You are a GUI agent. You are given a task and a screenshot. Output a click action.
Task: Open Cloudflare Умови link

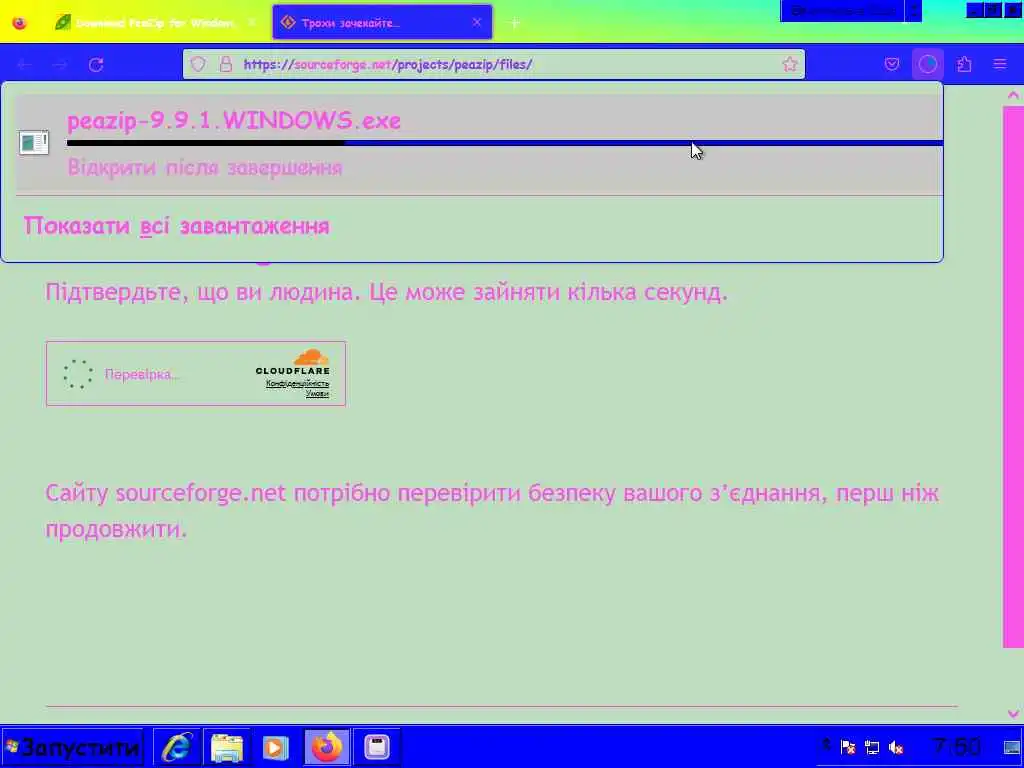click(317, 393)
